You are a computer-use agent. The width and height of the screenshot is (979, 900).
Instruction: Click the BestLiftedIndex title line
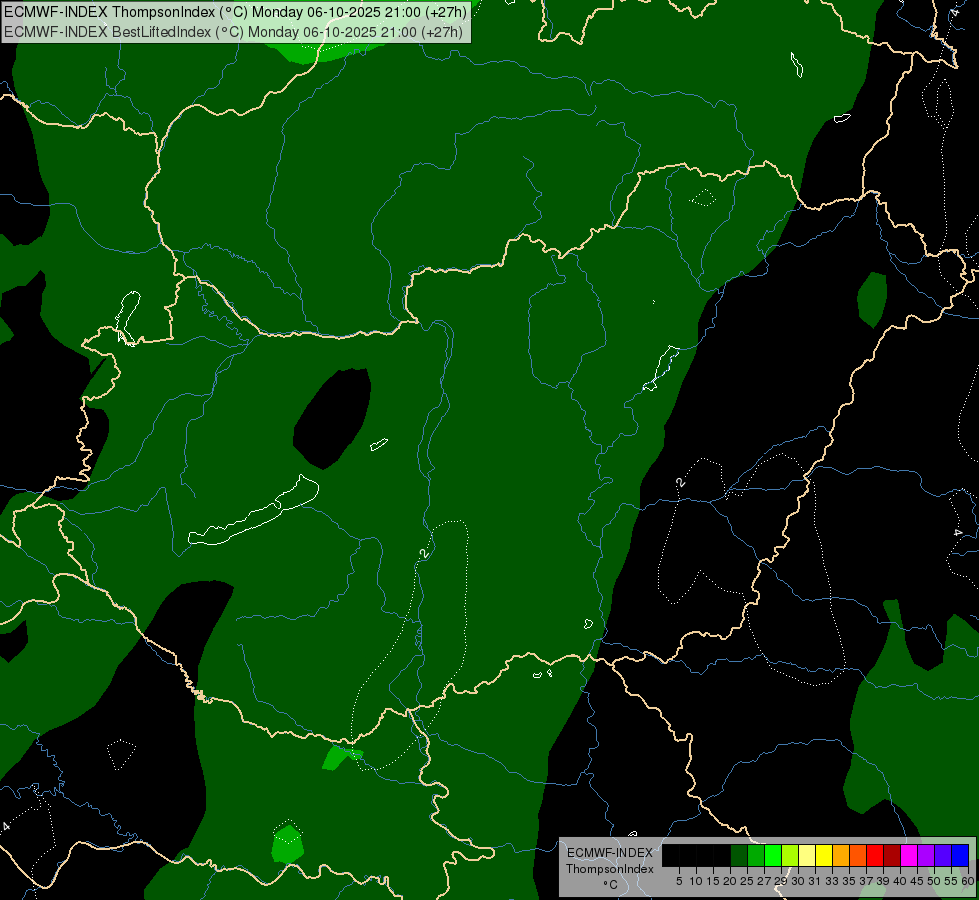234,31
